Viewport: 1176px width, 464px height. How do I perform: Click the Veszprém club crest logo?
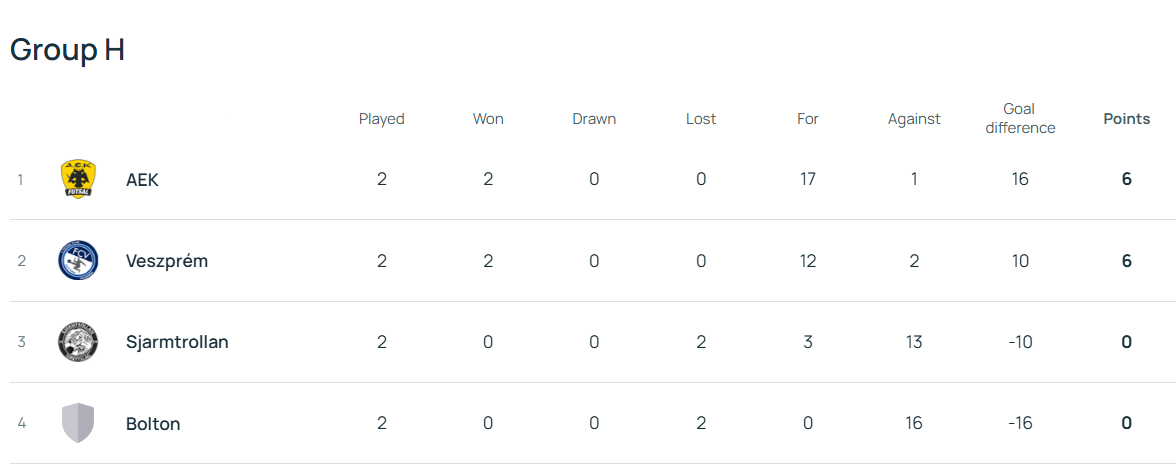click(x=77, y=261)
